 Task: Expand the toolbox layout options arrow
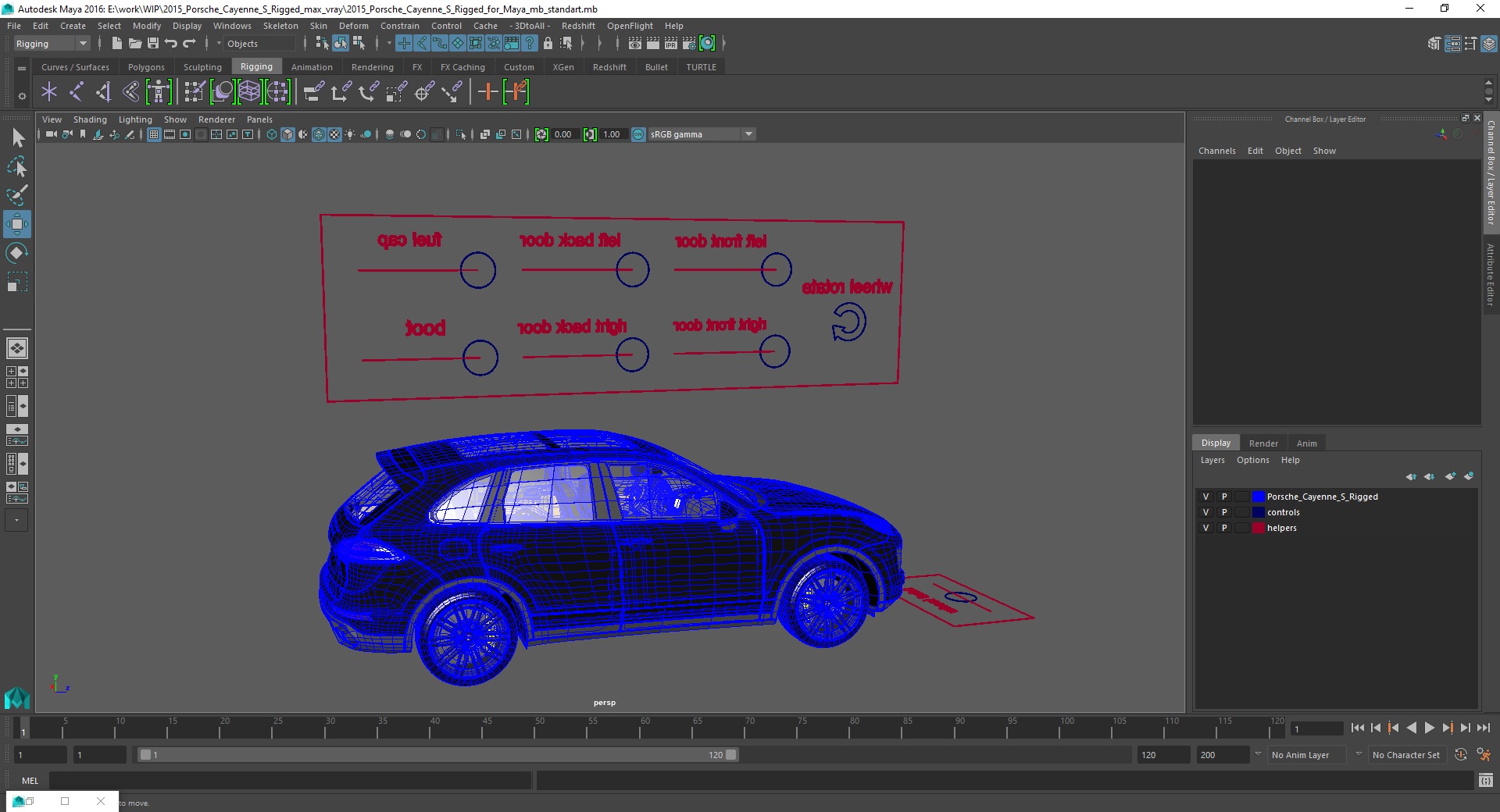(x=16, y=520)
